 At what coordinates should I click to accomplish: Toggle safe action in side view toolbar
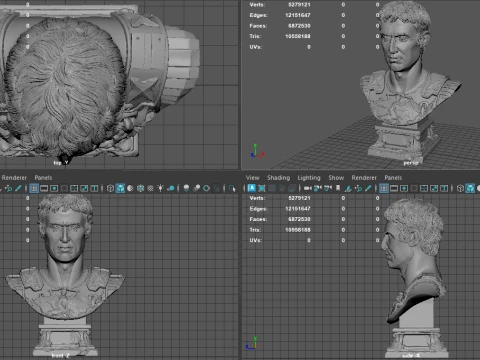tap(434, 189)
